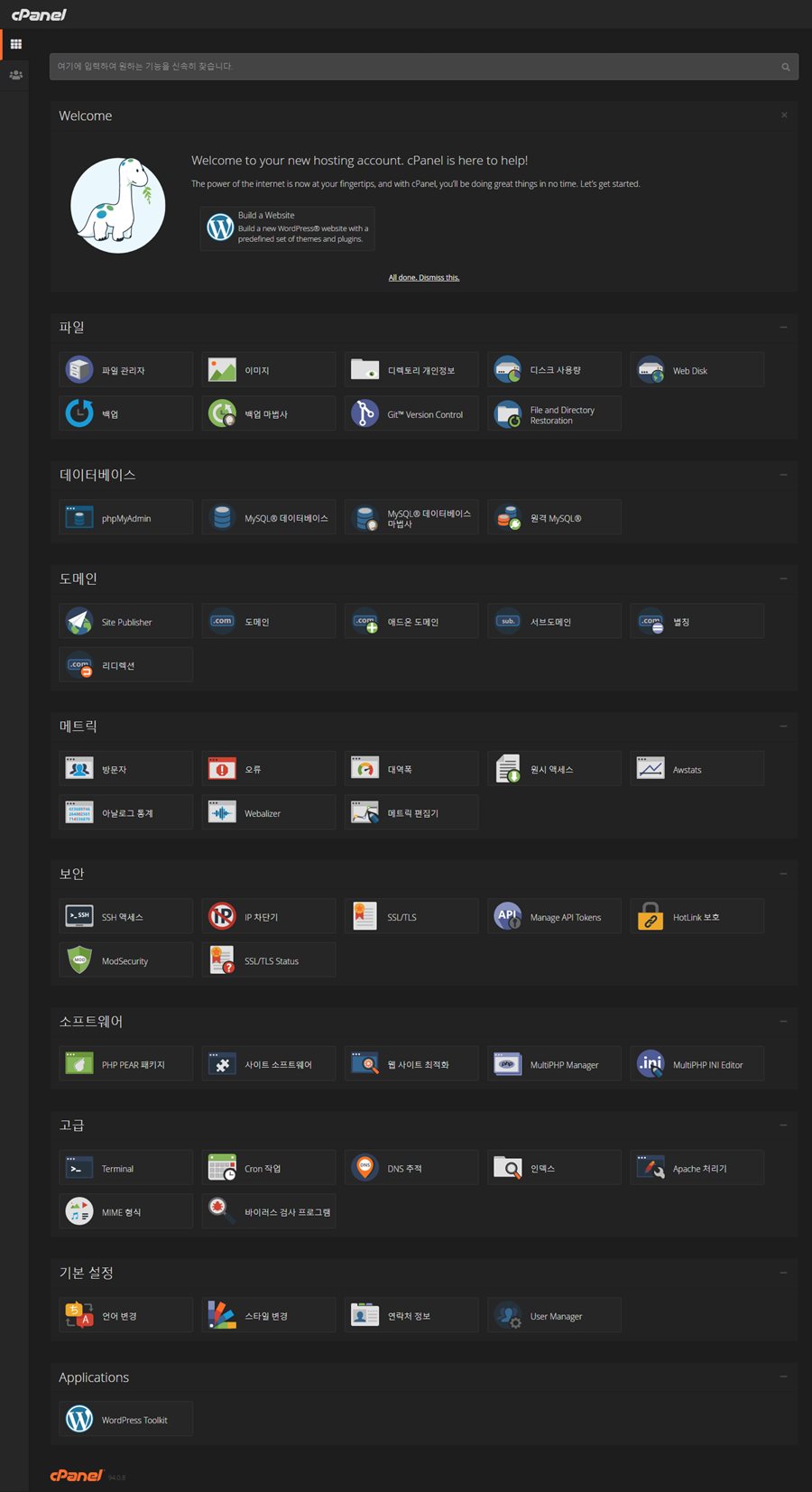
Task: Click the cPanel logo at top
Action: point(39,14)
